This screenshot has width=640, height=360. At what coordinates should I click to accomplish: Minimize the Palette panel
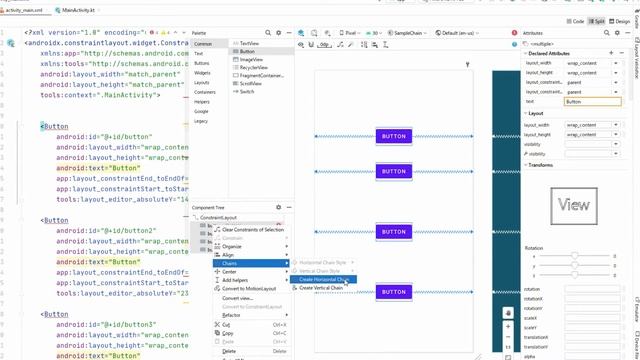pyautogui.click(x=289, y=33)
